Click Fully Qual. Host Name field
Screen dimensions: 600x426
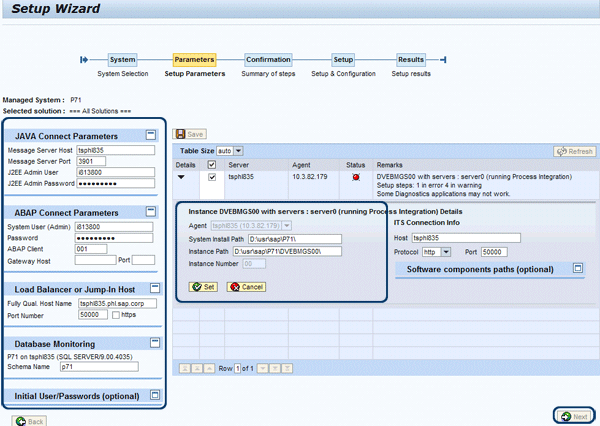[x=117, y=303]
